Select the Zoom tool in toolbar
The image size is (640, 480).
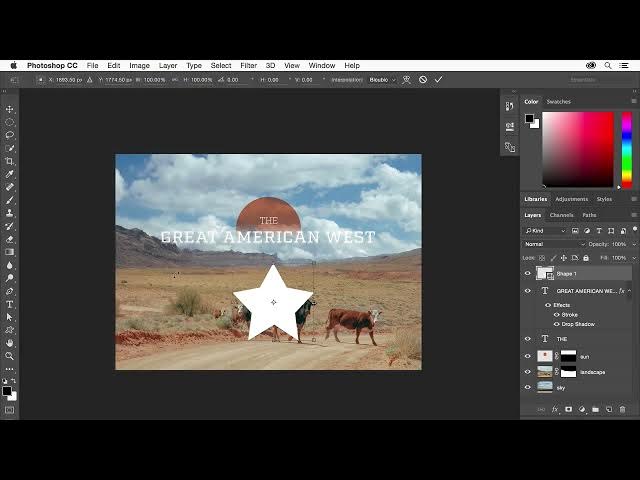tap(10, 356)
